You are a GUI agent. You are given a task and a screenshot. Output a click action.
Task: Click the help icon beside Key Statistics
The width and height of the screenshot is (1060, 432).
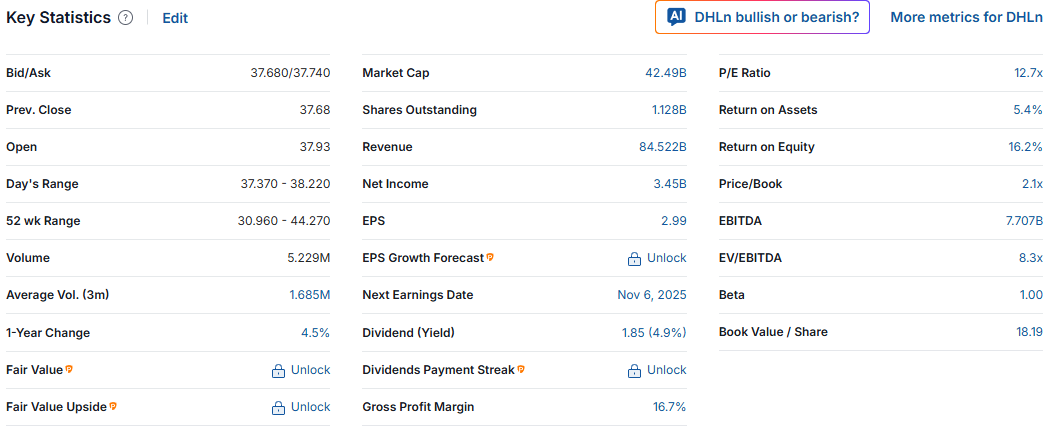tap(125, 18)
